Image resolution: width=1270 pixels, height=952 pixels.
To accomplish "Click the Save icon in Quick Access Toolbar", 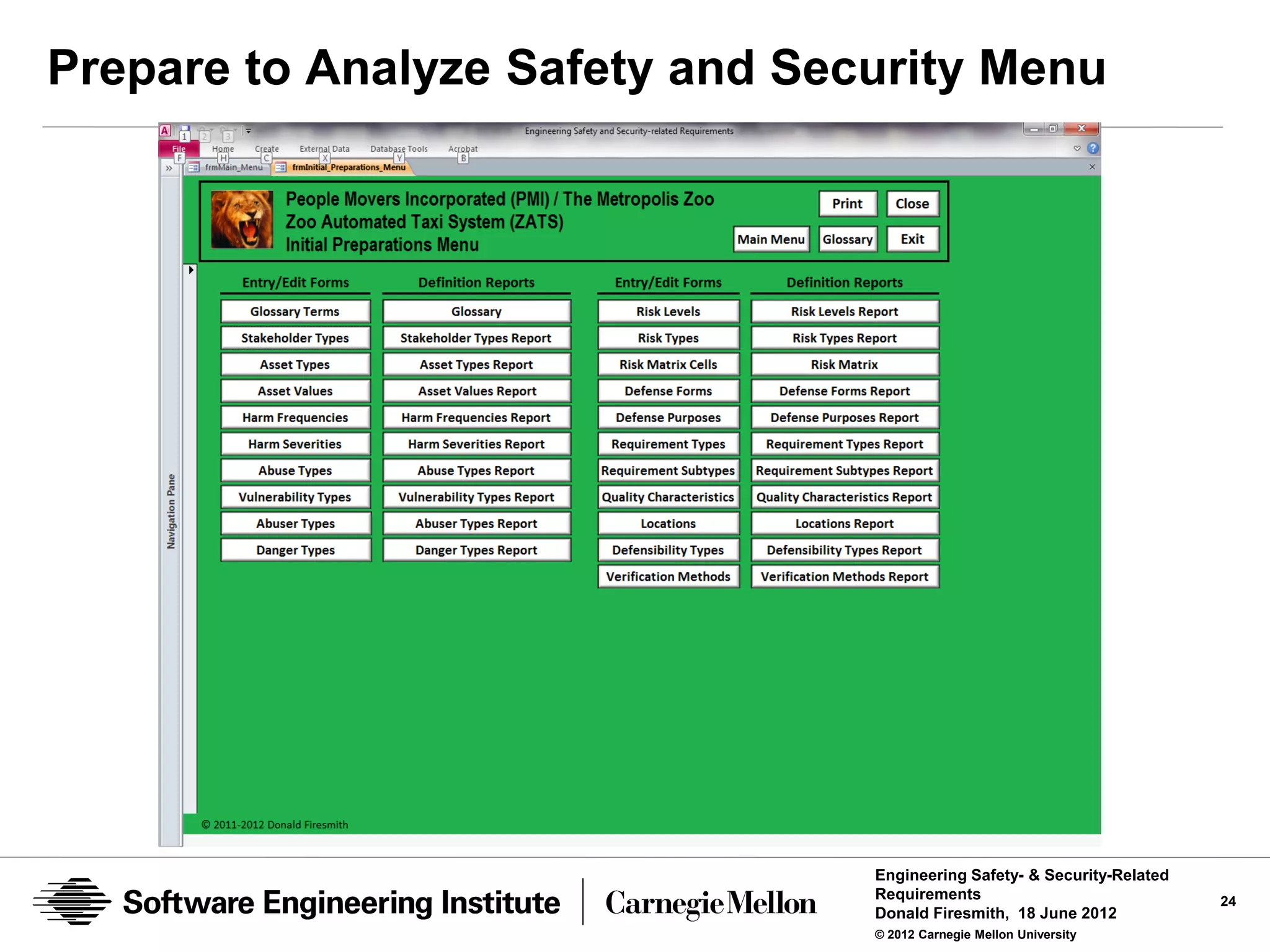I will (184, 131).
